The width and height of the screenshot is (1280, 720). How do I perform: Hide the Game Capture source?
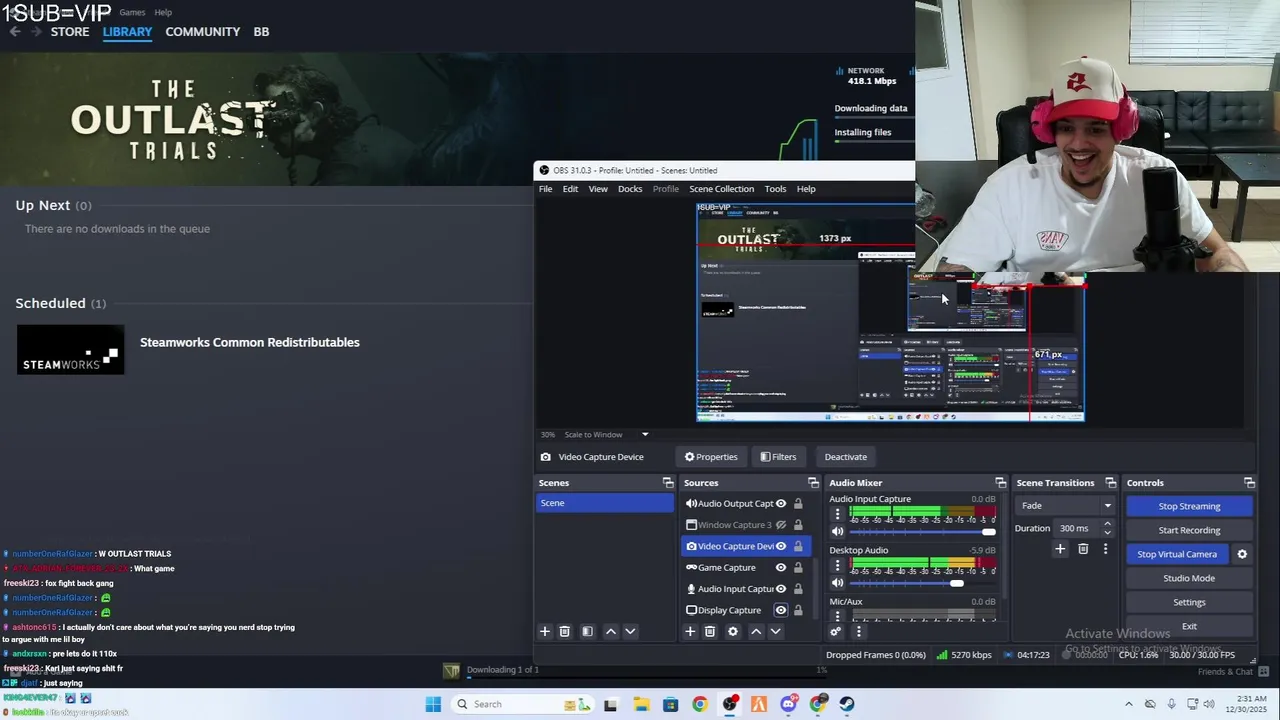tap(781, 568)
